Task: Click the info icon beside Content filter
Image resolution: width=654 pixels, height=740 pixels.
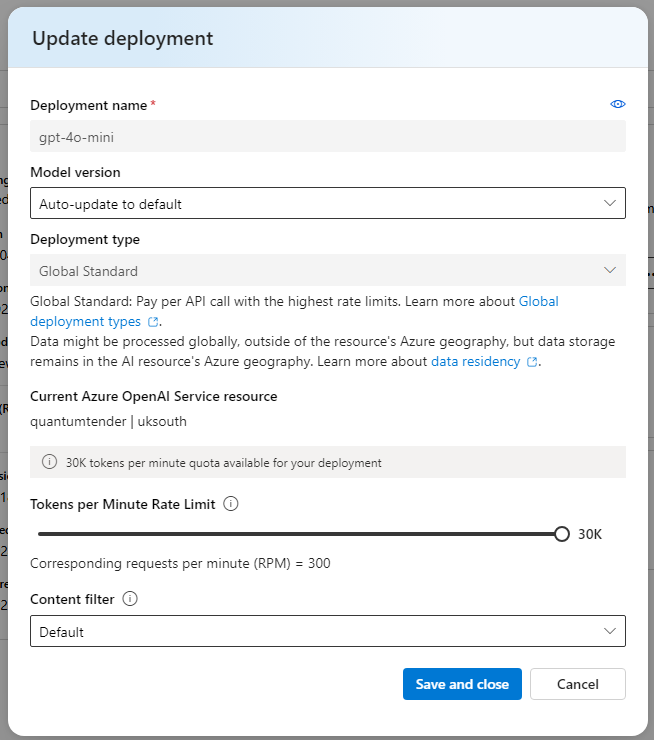Action: click(x=129, y=599)
